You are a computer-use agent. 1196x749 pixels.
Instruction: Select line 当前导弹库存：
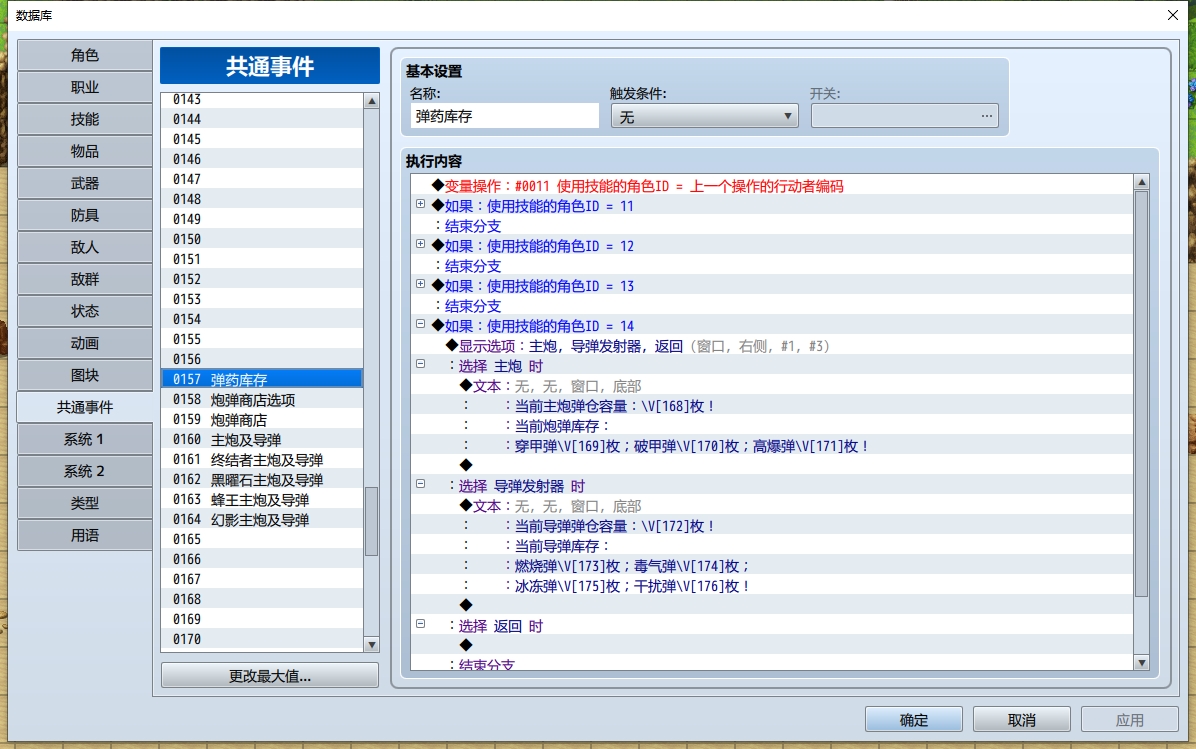[x=771, y=546]
